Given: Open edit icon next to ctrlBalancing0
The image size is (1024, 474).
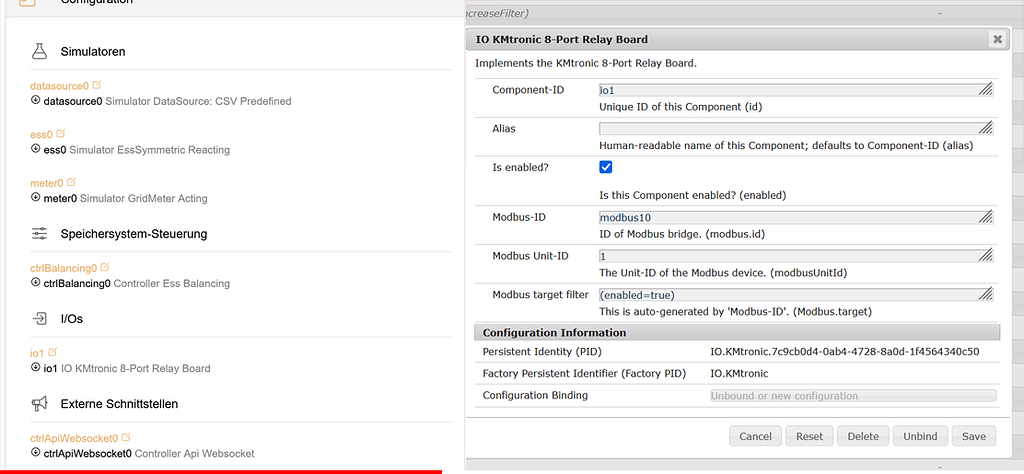Looking at the screenshot, I should point(104,267).
